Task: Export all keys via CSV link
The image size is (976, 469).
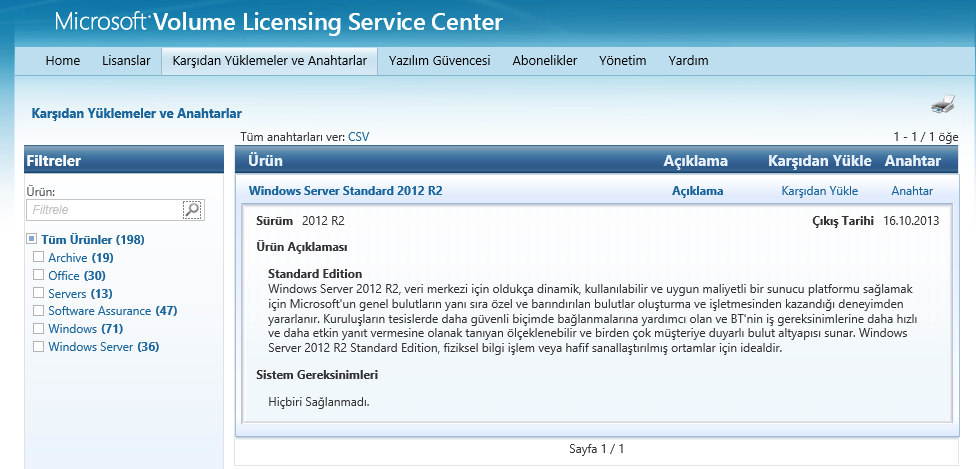Action: pyautogui.click(x=358, y=137)
